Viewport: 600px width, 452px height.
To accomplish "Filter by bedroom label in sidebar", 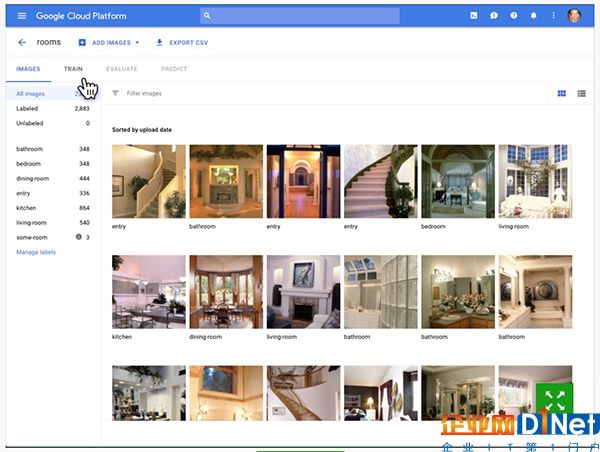I will (53, 163).
